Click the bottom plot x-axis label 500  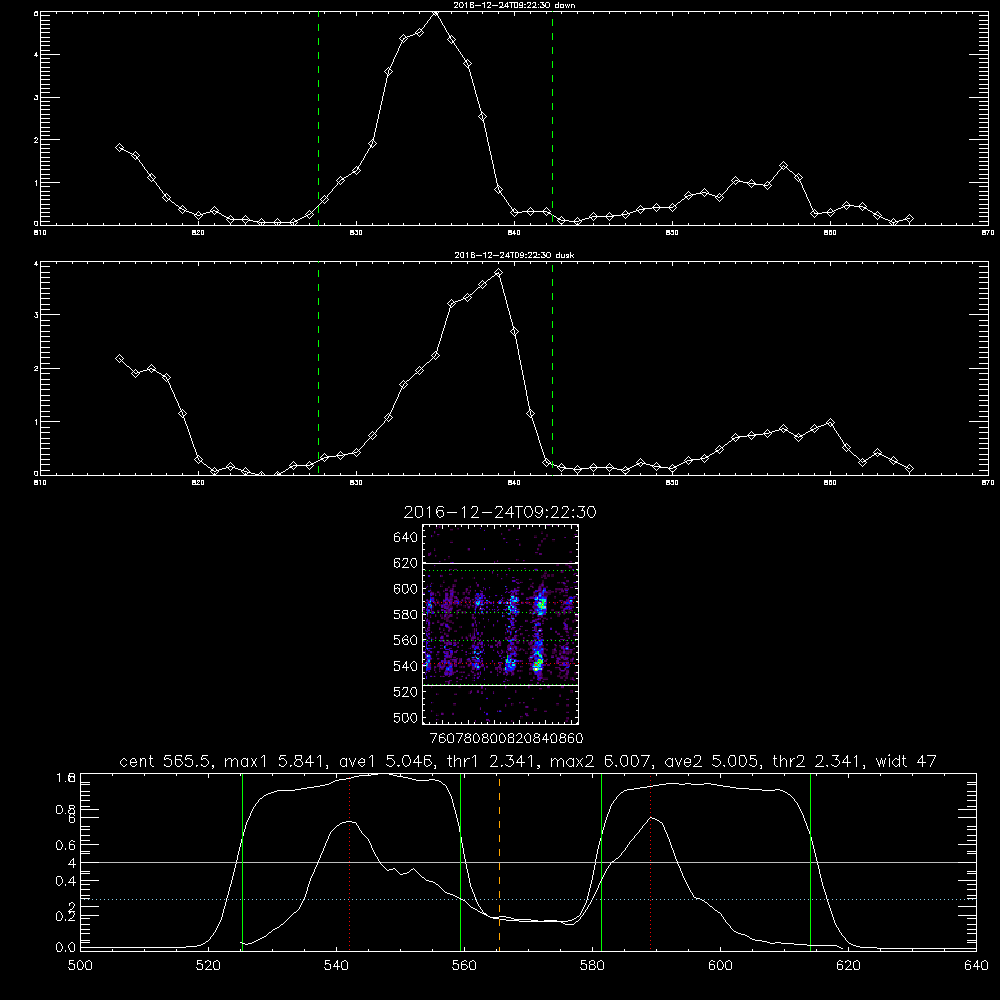[80, 966]
